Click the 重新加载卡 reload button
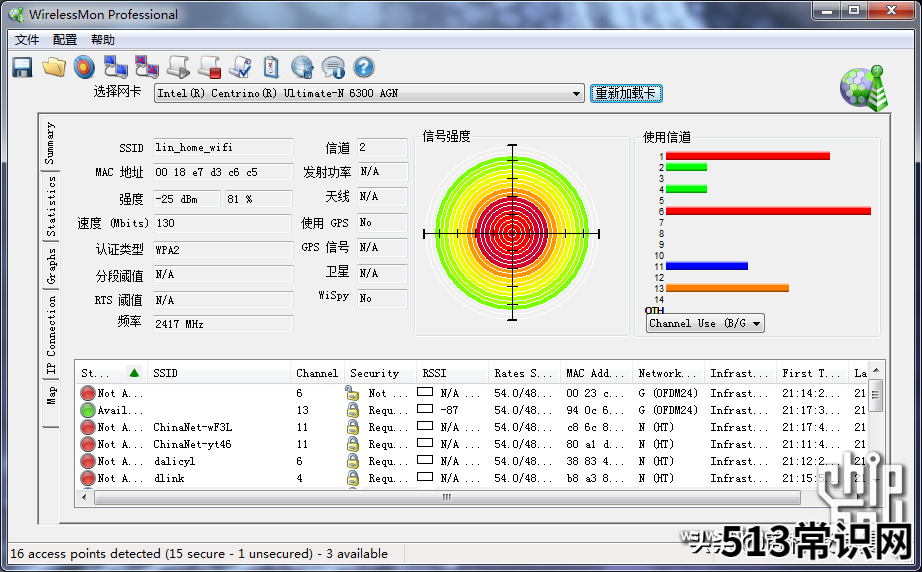Image resolution: width=922 pixels, height=572 pixels. coord(626,93)
